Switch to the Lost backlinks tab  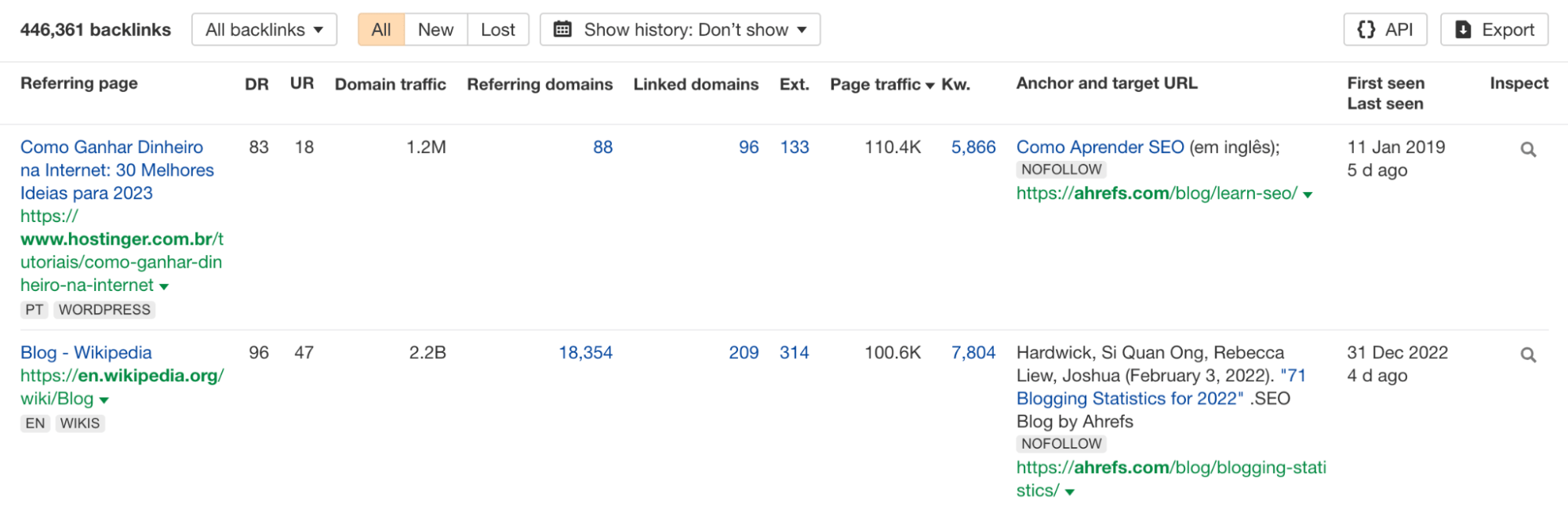(x=497, y=30)
